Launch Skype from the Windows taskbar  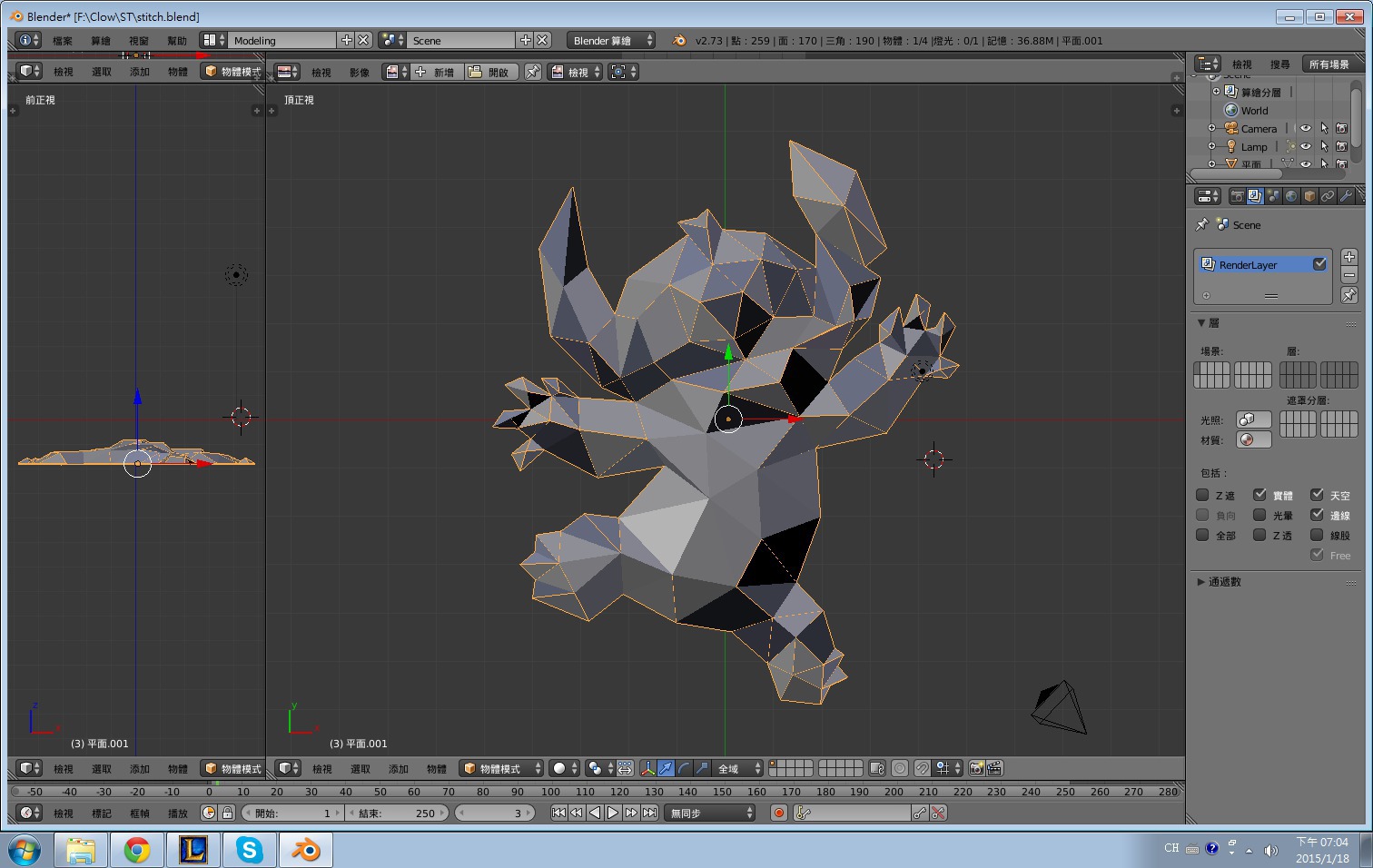click(249, 850)
